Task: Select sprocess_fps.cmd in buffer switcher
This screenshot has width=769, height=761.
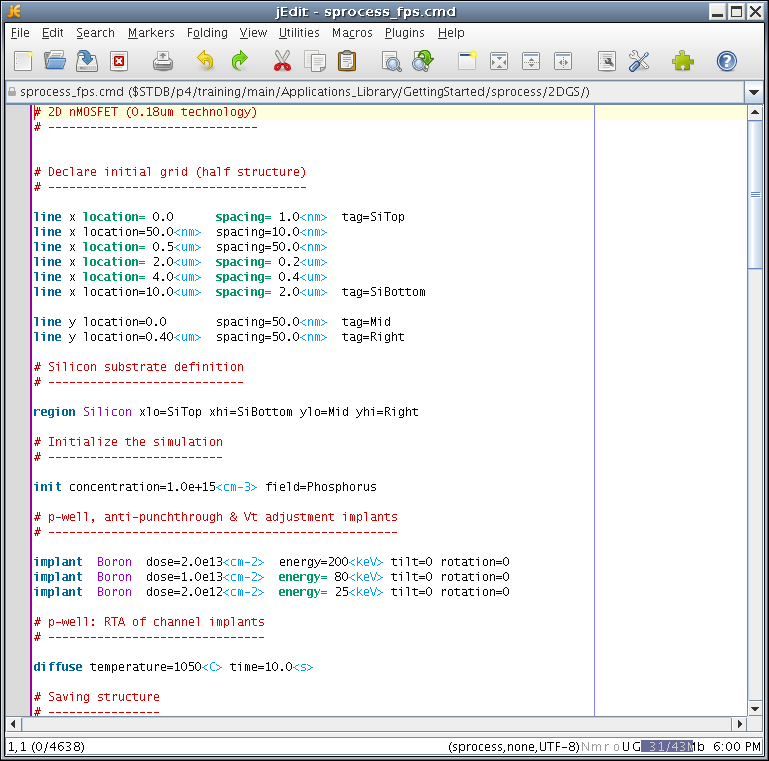Action: 375,92
